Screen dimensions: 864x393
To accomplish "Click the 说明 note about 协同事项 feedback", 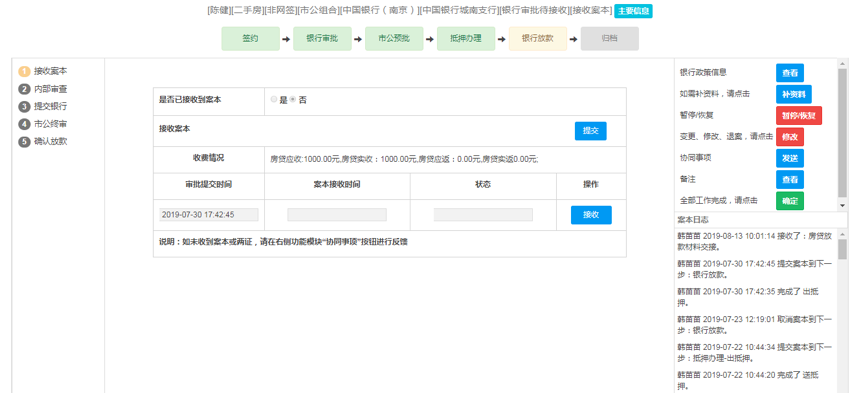I will click(283, 241).
